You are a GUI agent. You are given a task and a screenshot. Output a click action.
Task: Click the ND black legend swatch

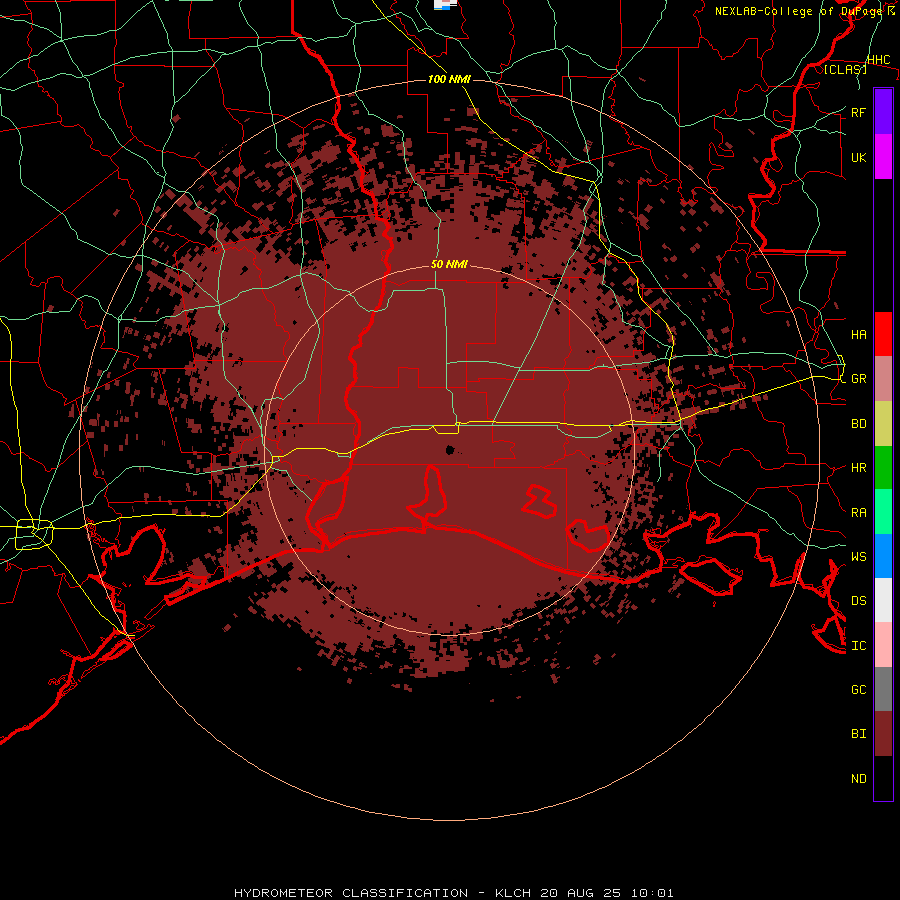(883, 778)
